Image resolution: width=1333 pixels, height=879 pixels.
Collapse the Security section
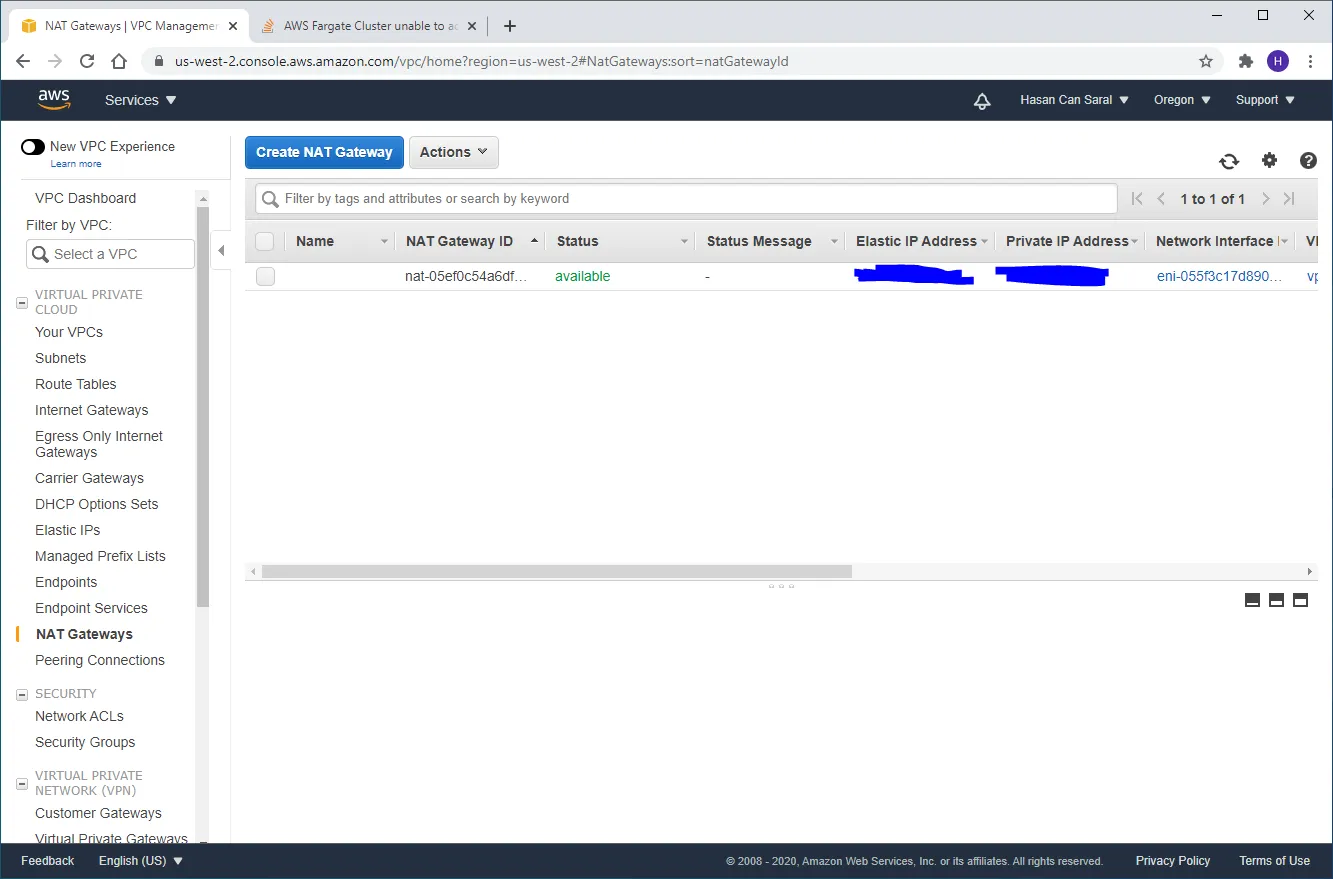click(x=22, y=694)
